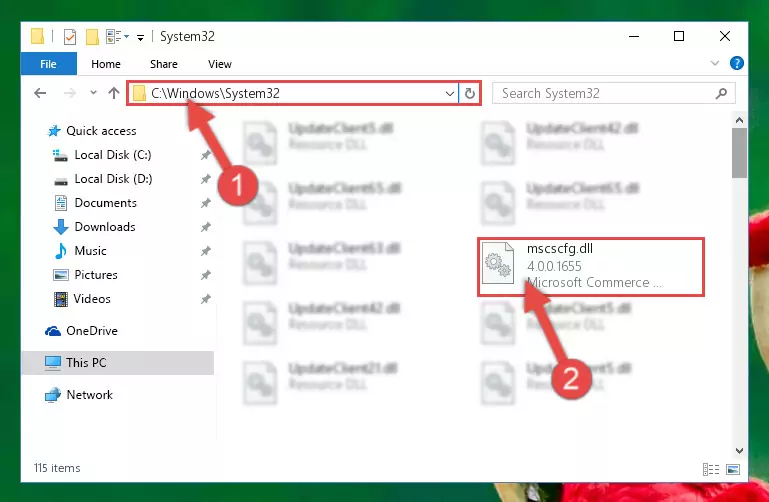This screenshot has width=769, height=502.
Task: Click the scroll up arrow of file list
Action: [739, 120]
